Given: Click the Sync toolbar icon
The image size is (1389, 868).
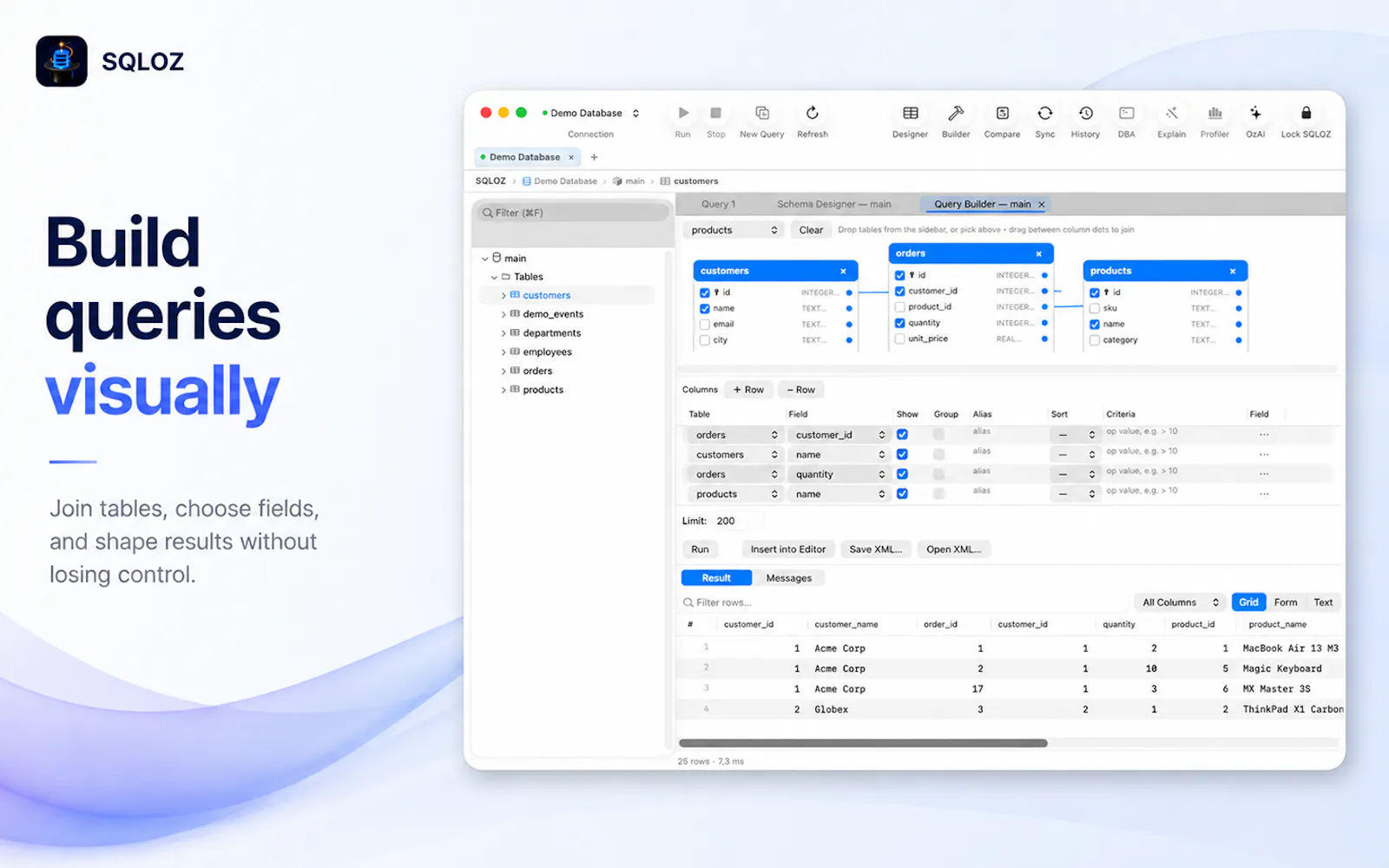Looking at the screenshot, I should 1045,113.
